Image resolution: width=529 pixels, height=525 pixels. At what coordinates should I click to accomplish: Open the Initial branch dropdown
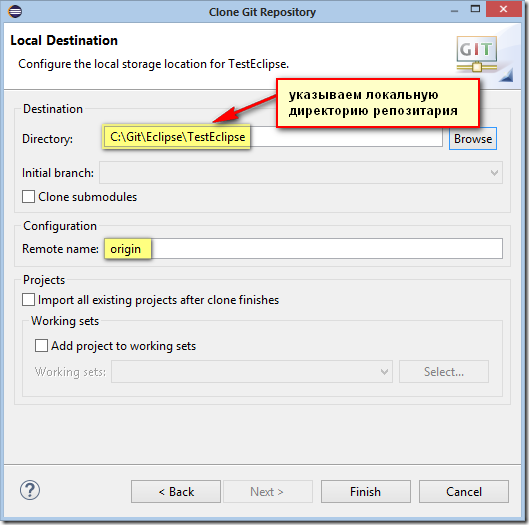301,173
